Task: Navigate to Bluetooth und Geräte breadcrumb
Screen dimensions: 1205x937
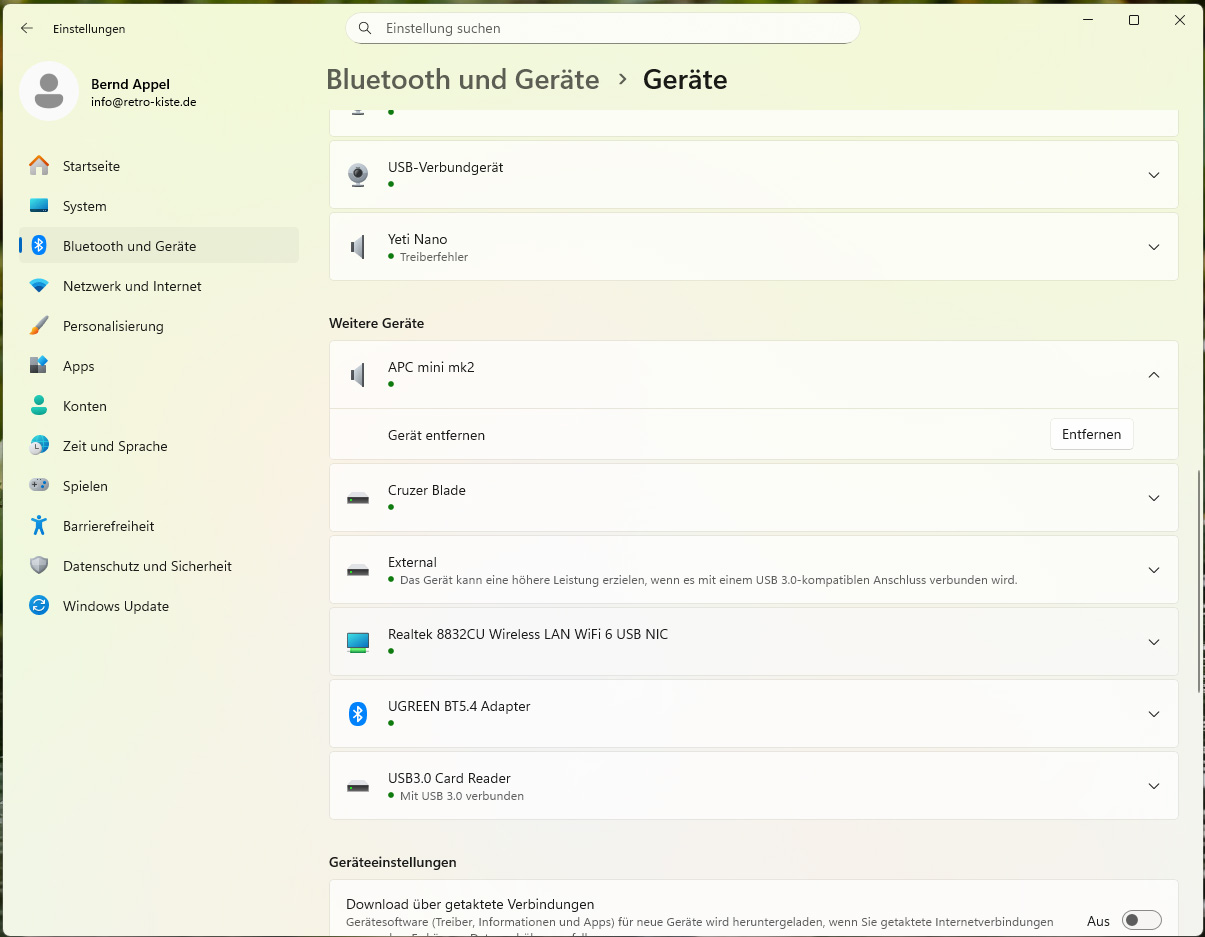Action: click(x=462, y=79)
